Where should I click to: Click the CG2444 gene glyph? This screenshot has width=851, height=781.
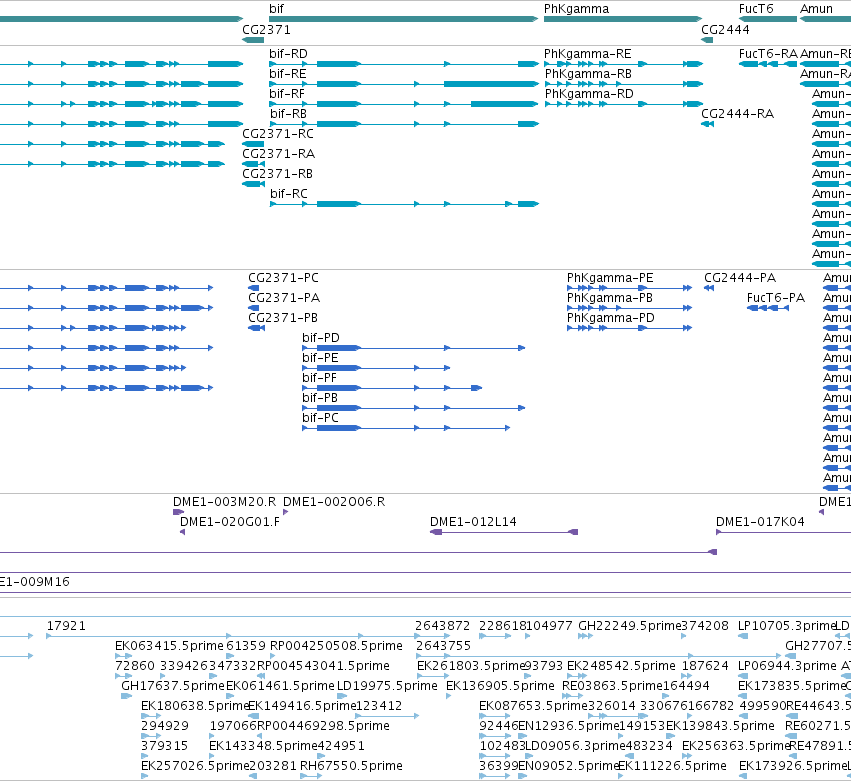(x=707, y=40)
